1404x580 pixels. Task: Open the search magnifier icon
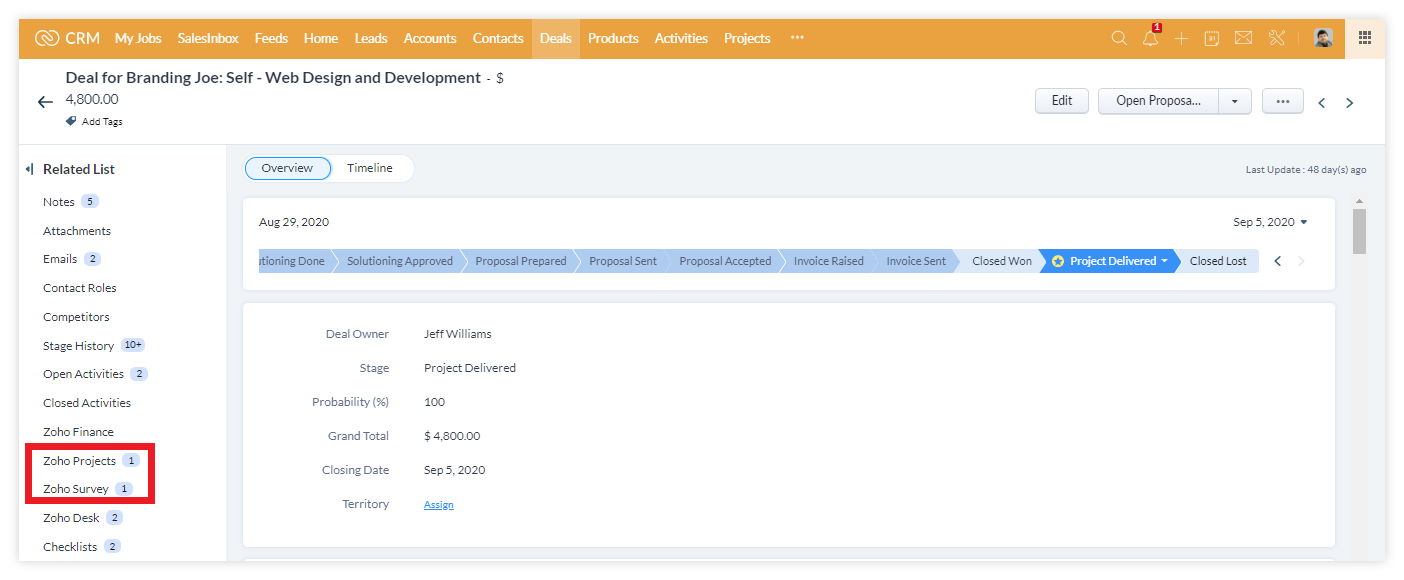click(1119, 38)
